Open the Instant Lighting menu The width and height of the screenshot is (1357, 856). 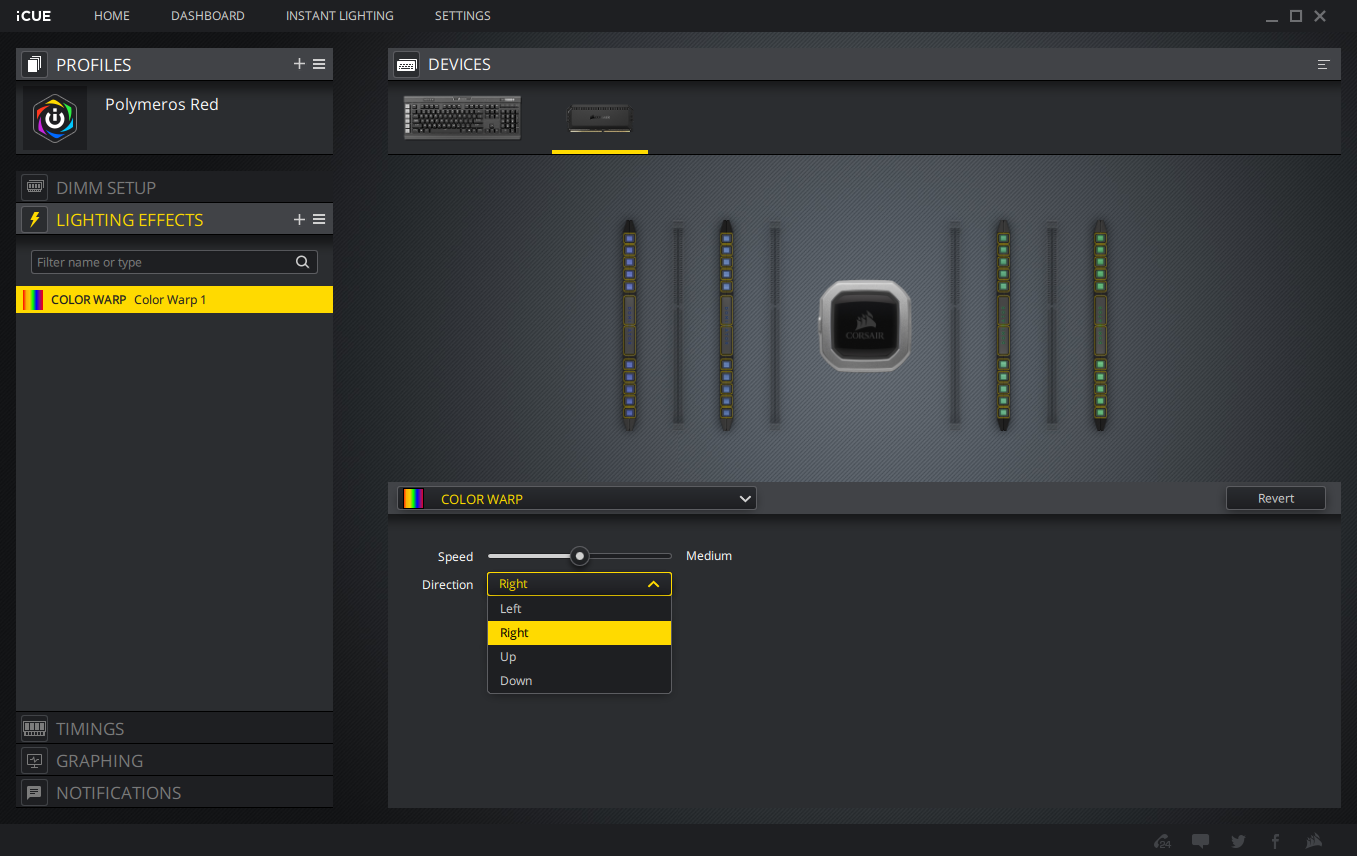pyautogui.click(x=340, y=16)
